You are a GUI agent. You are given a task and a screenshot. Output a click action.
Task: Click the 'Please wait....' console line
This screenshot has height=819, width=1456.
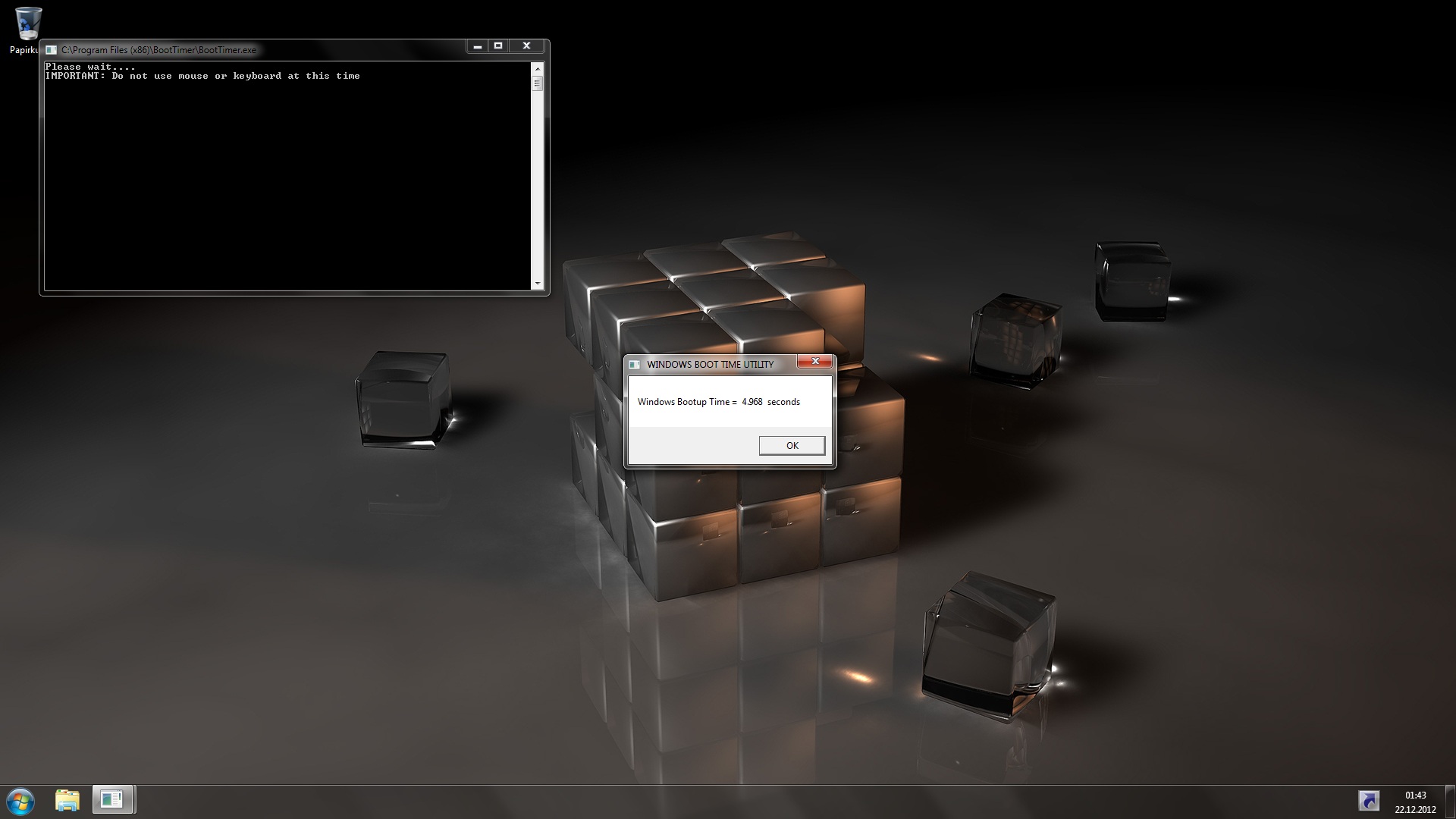90,67
